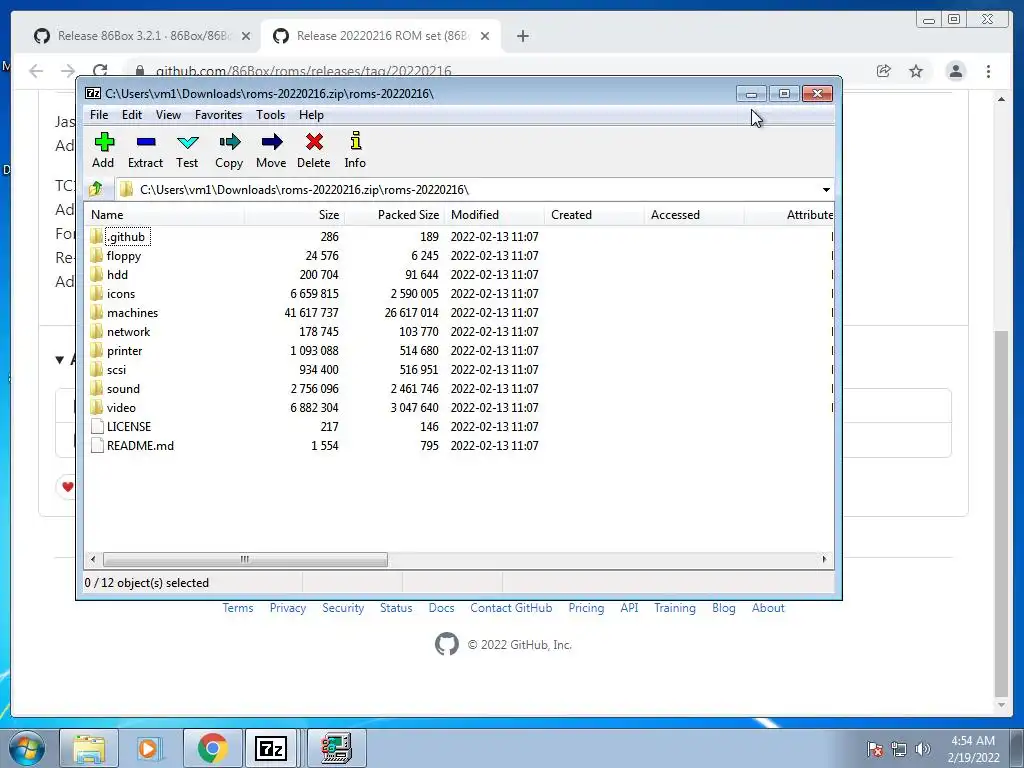Sort by the Name column header

164,215
